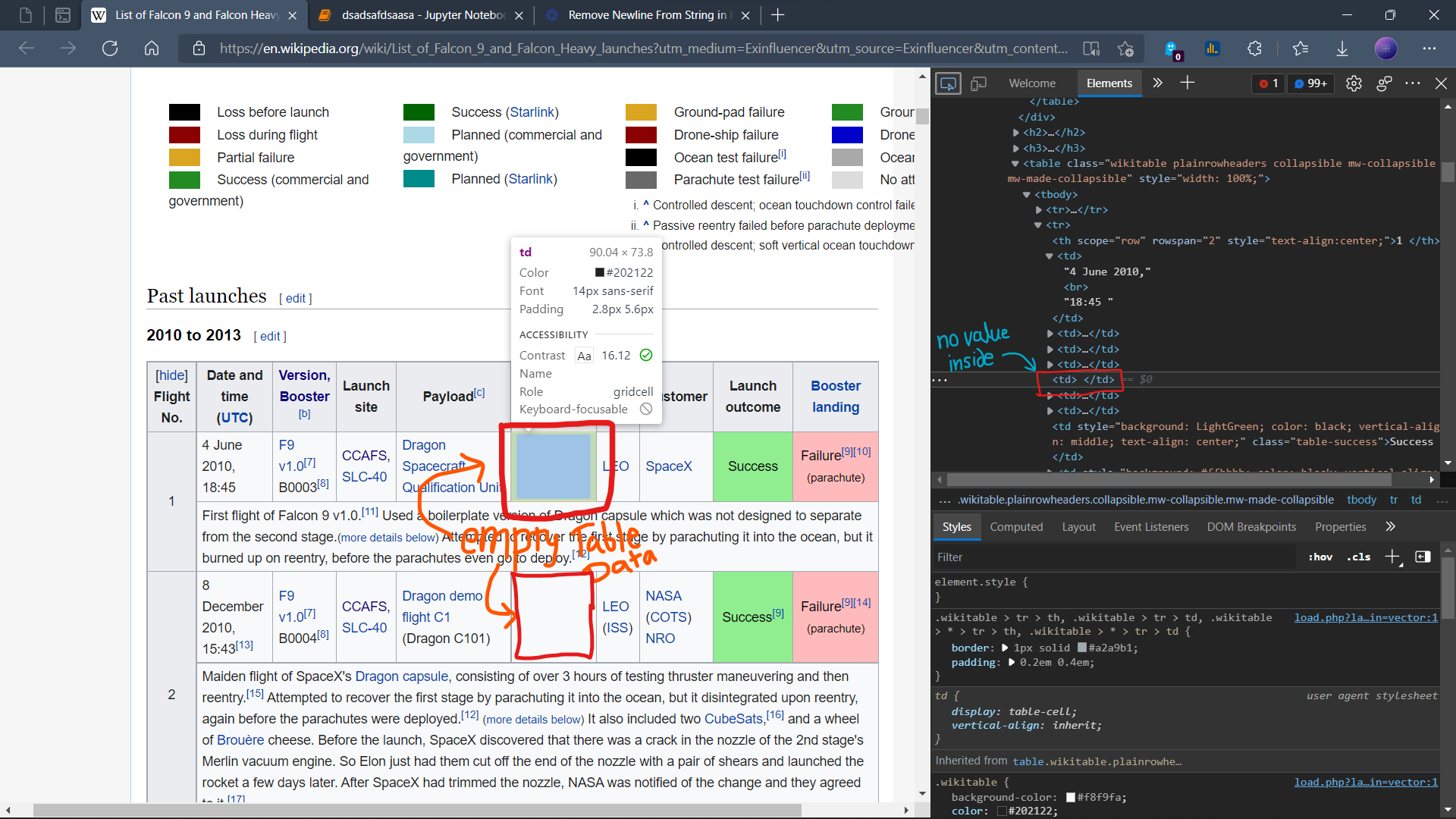
Task: Click the immersive reader icon in address bar
Action: [1091, 49]
